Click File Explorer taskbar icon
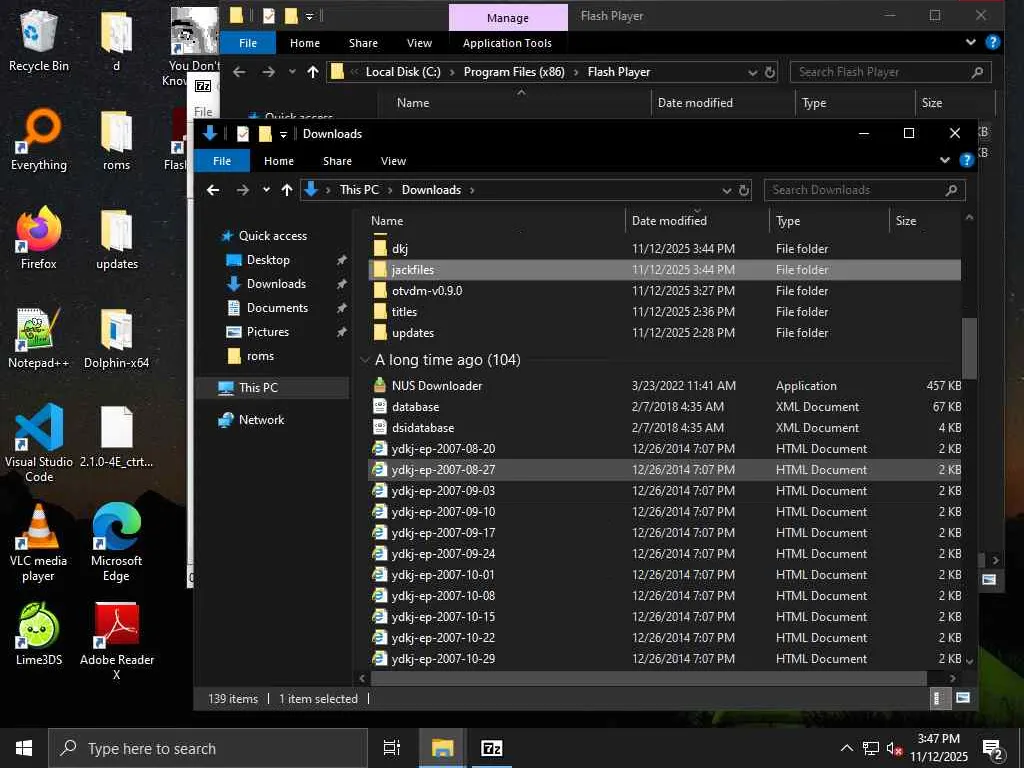 [442, 748]
